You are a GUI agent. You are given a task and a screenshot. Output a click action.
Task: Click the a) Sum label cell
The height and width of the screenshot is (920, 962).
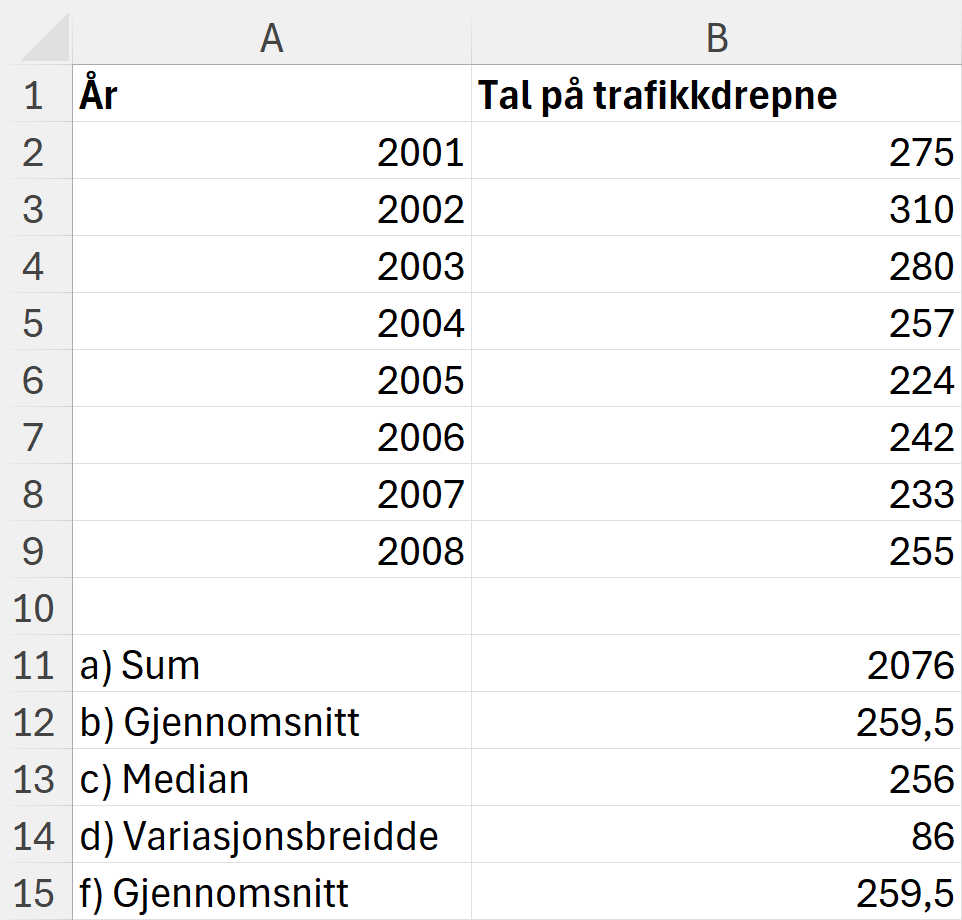(x=270, y=665)
